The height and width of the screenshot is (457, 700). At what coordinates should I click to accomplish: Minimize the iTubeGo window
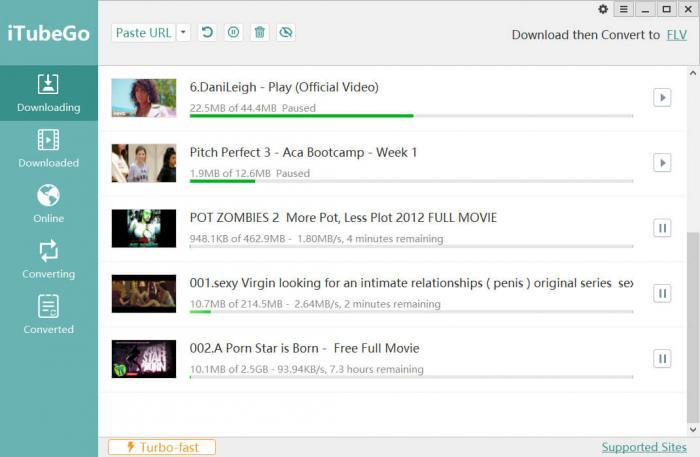645,9
